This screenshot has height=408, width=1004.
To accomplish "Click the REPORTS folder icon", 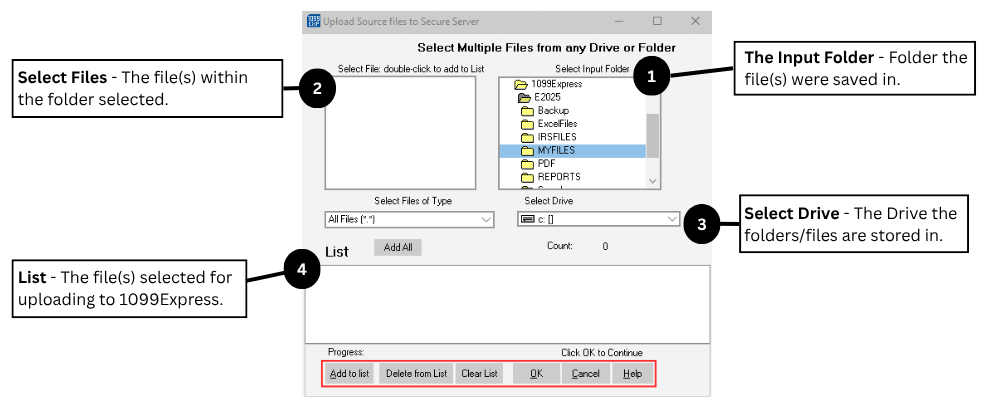I will [x=528, y=177].
